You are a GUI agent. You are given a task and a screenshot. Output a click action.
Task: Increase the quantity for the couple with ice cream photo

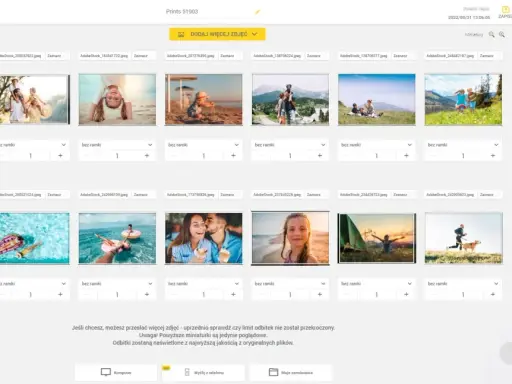pos(233,294)
